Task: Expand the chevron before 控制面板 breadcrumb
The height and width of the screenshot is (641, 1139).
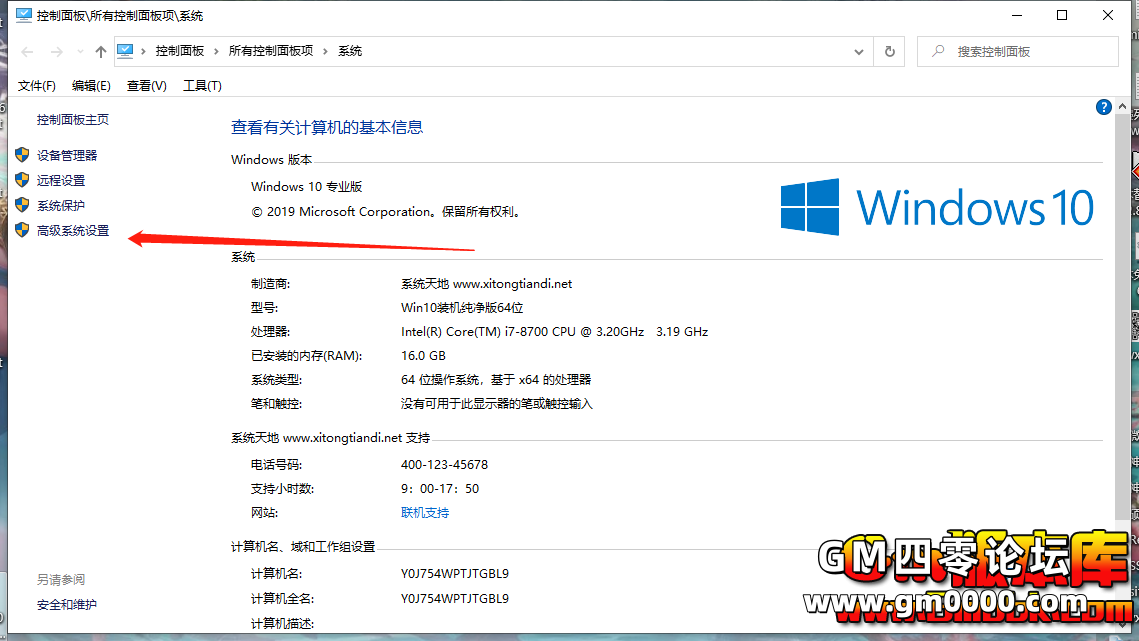Action: [143, 51]
